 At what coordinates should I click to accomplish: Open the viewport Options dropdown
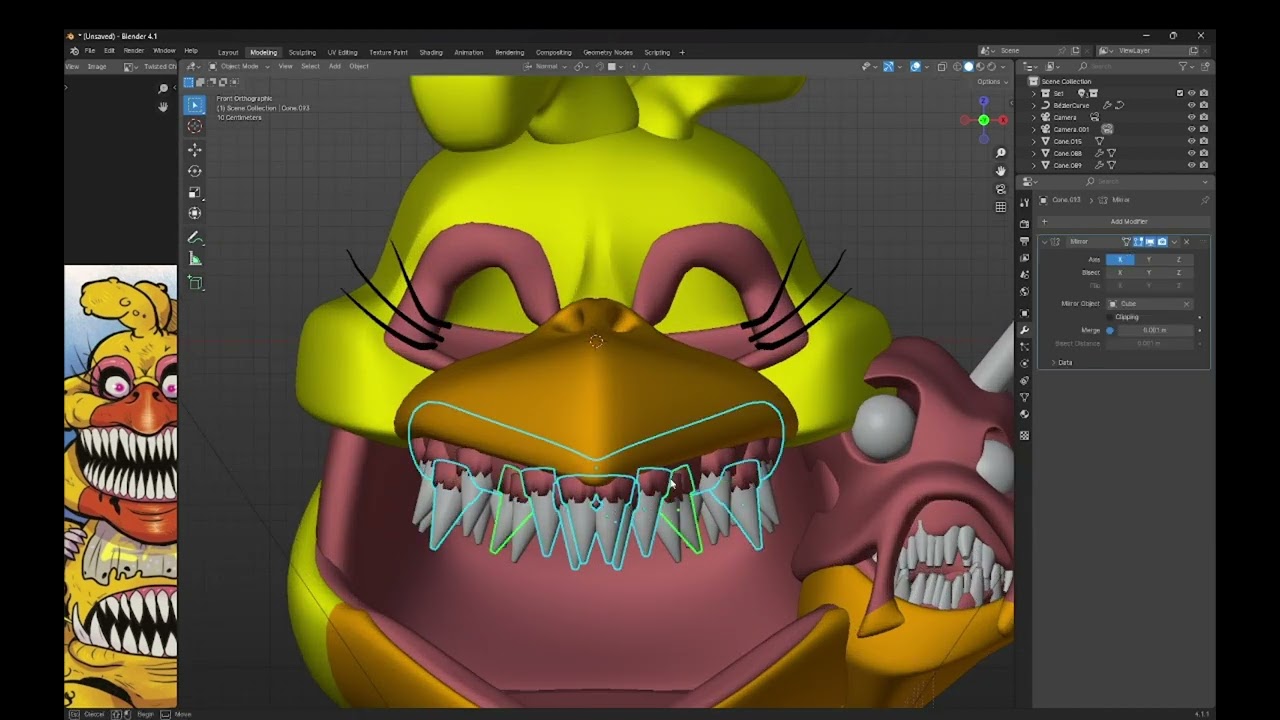(x=991, y=82)
